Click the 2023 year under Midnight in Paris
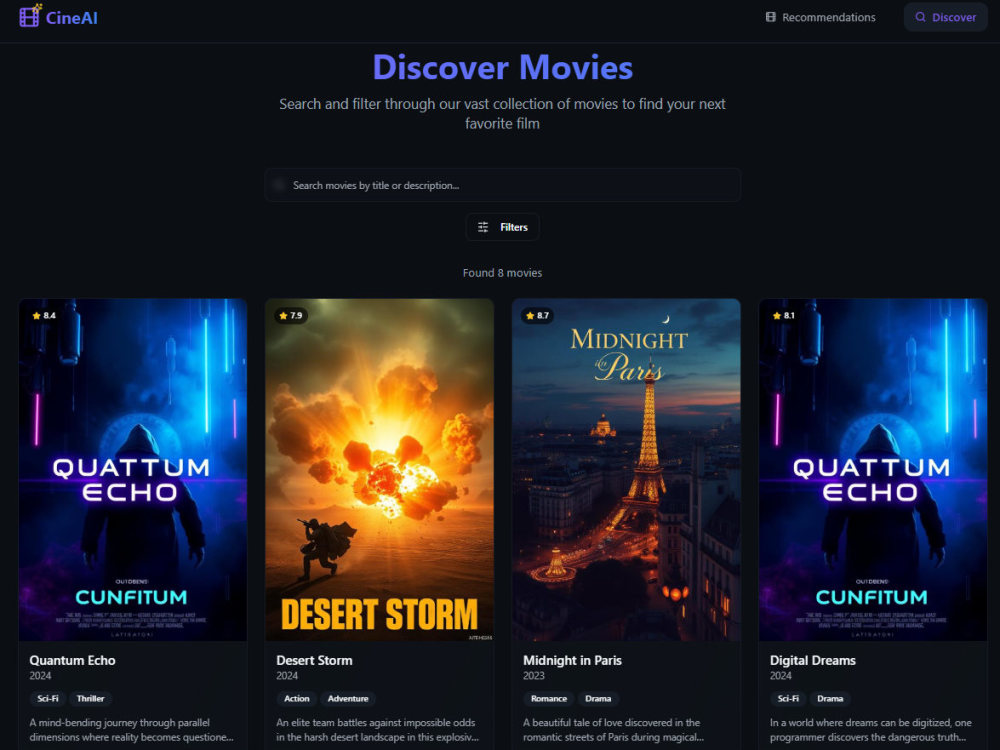 click(534, 676)
